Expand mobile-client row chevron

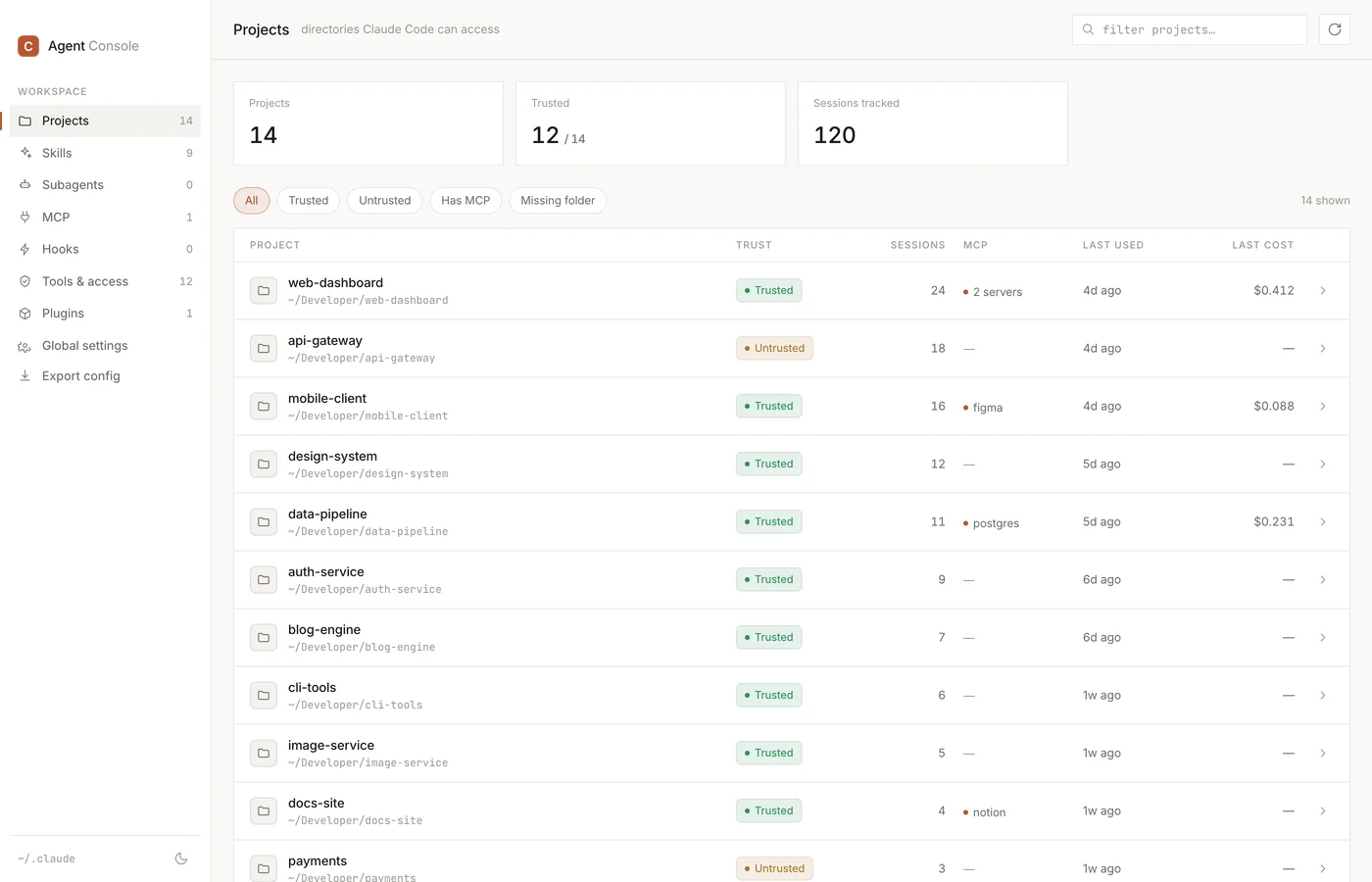[1323, 407]
